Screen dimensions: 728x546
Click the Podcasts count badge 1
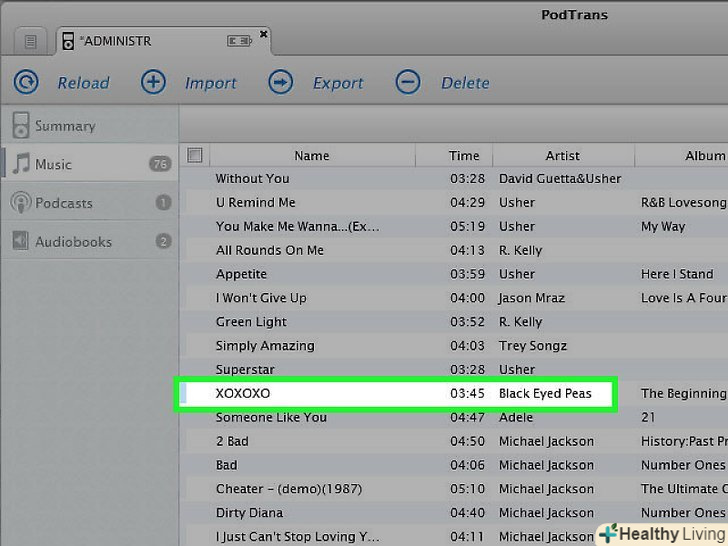[163, 202]
